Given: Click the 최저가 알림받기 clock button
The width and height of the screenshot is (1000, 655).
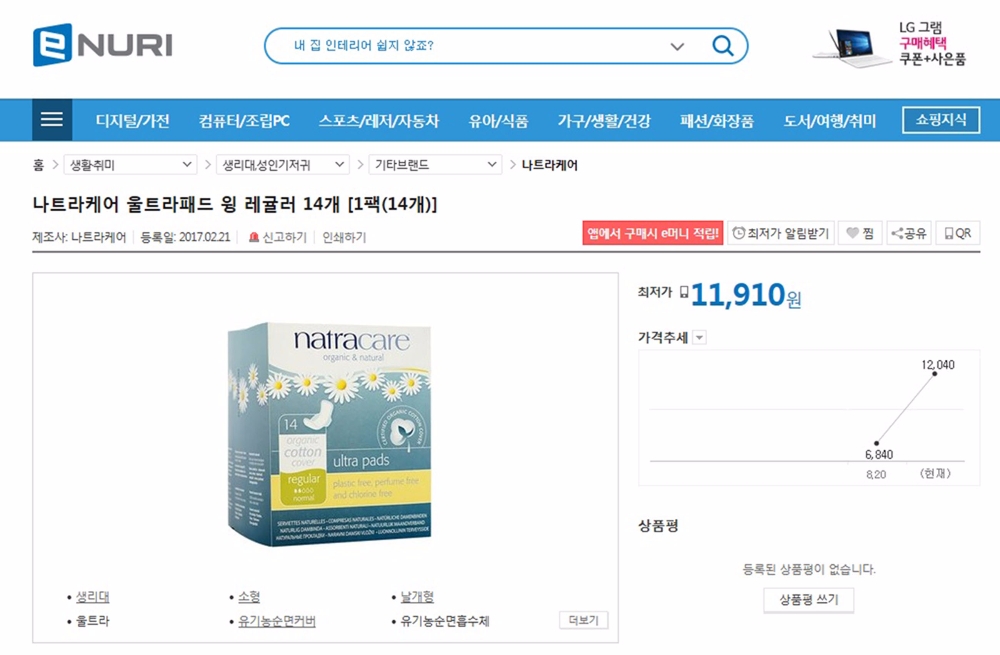Looking at the screenshot, I should (781, 233).
